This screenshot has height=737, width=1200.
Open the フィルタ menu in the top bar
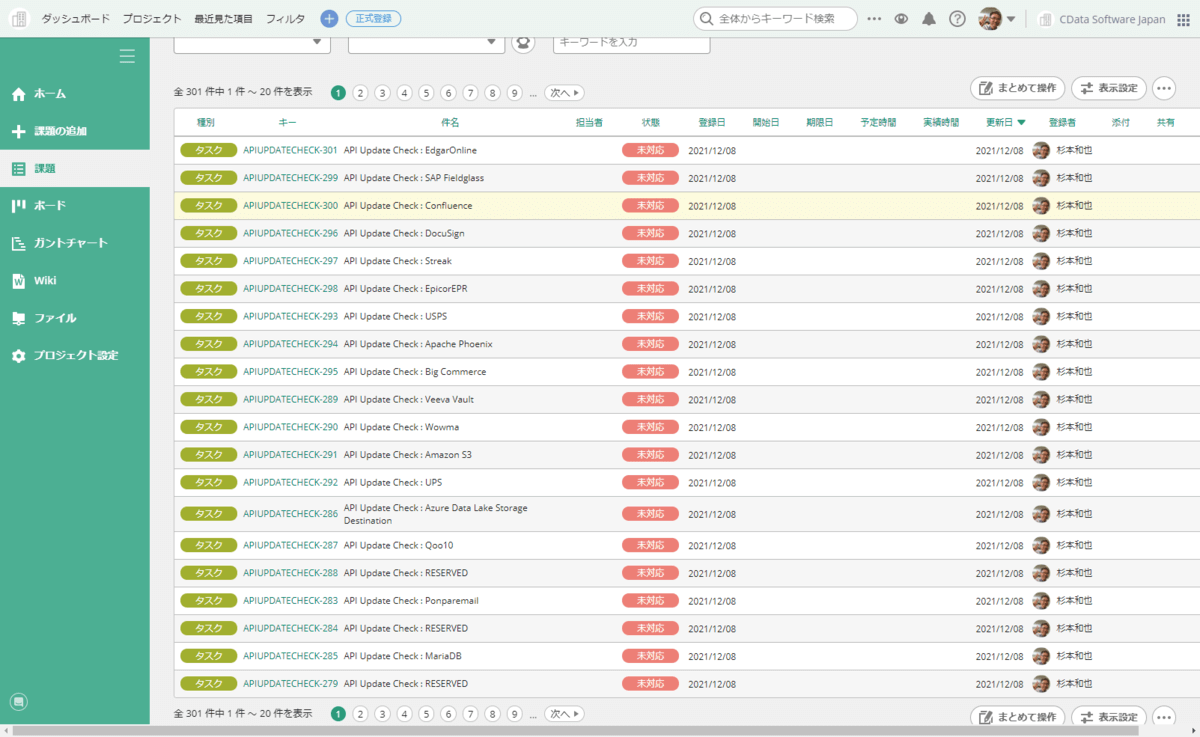[x=285, y=19]
